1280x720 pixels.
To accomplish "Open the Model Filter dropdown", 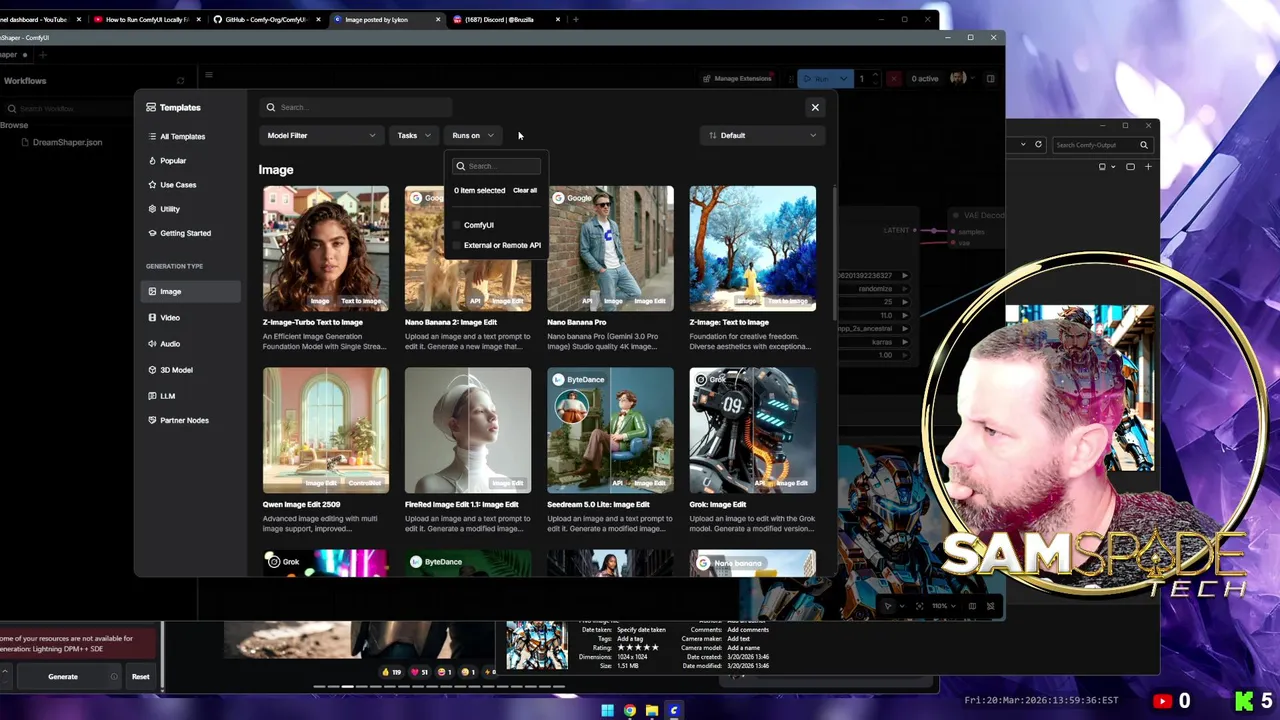I will pyautogui.click(x=321, y=135).
